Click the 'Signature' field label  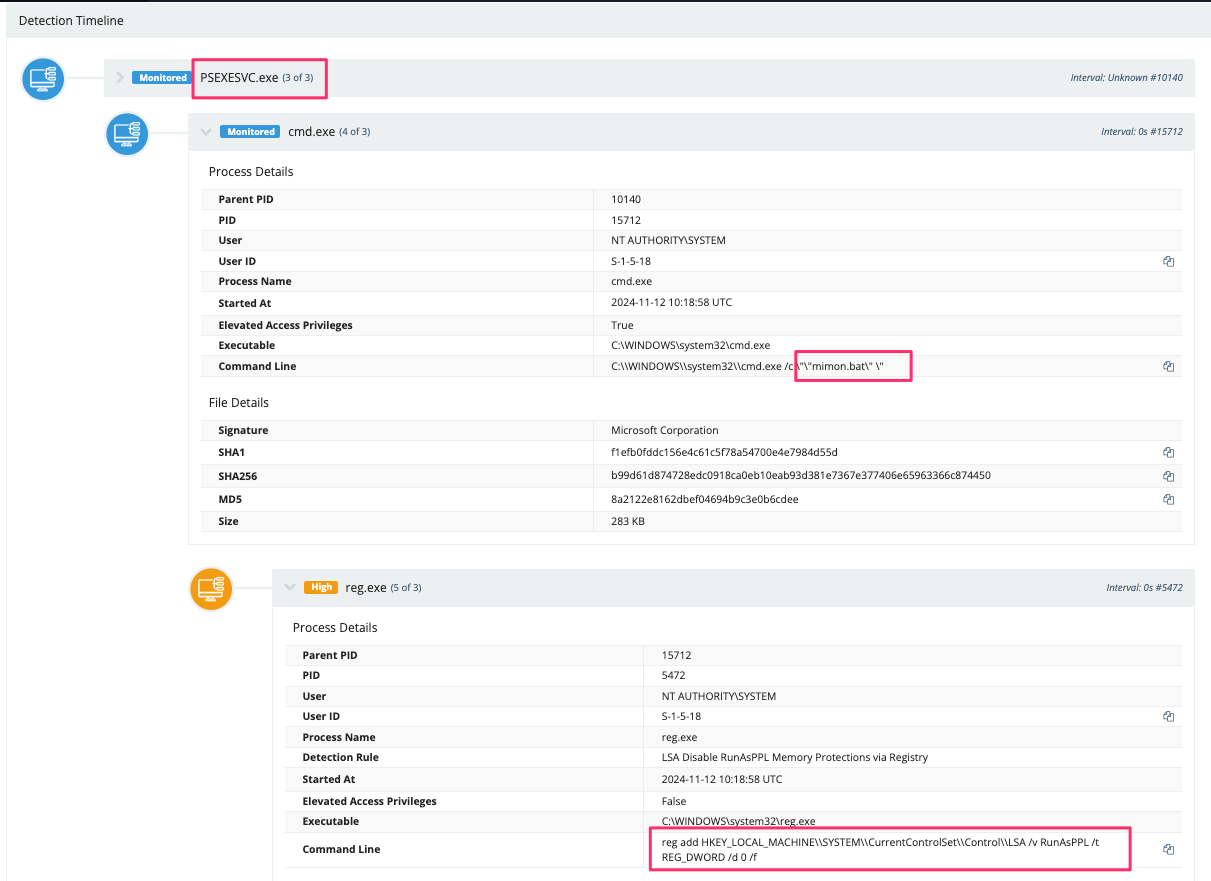coord(243,430)
